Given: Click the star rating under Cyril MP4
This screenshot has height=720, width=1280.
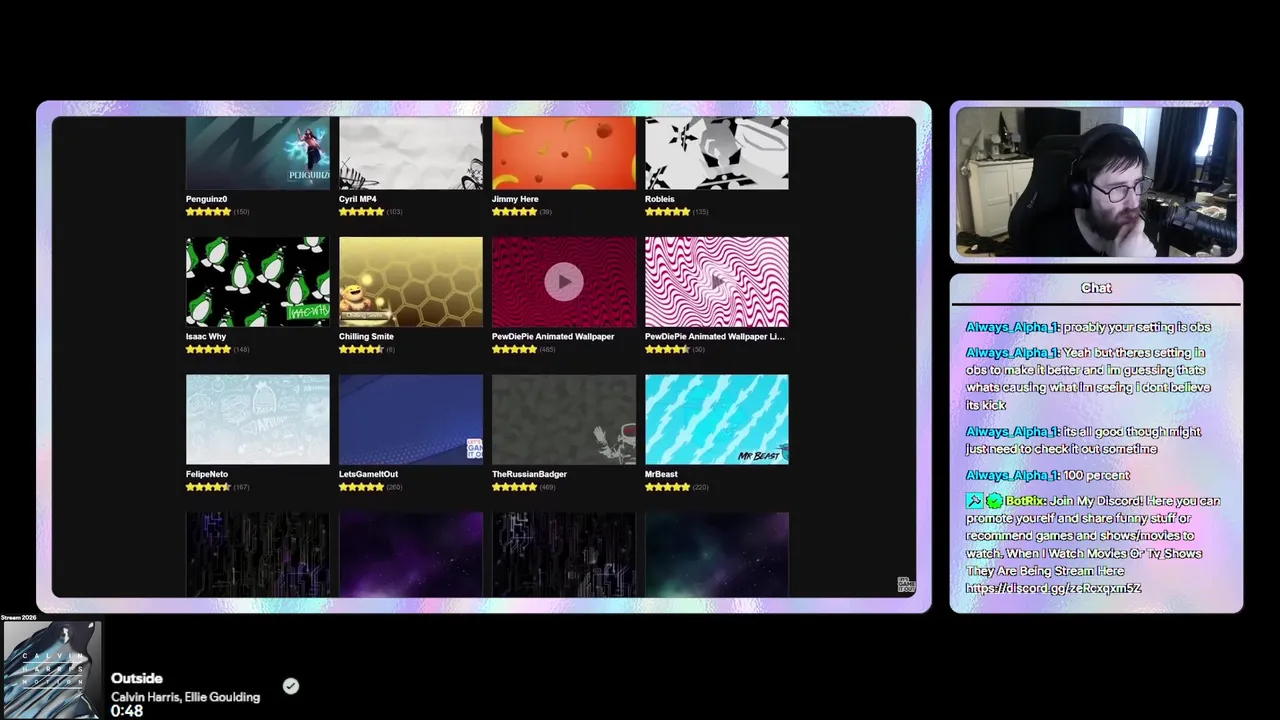Looking at the screenshot, I should [361, 212].
